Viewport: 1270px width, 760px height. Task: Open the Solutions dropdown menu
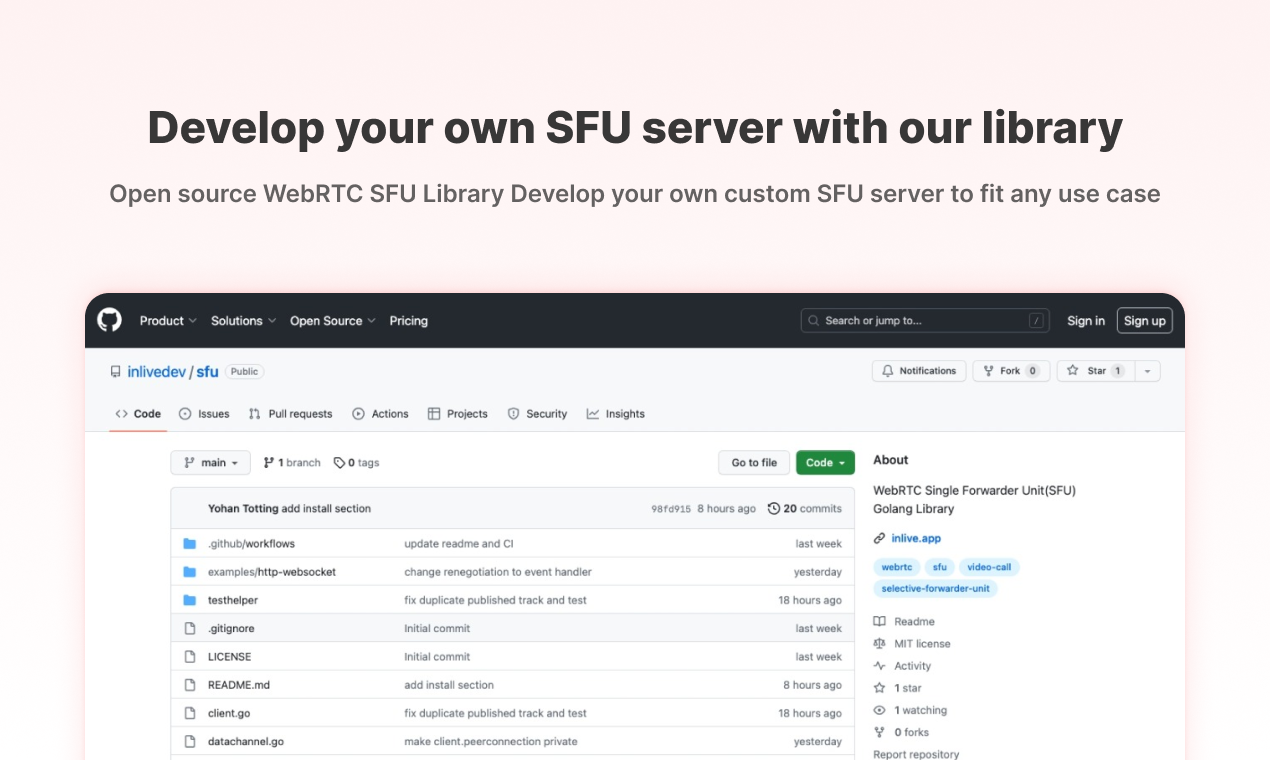243,321
